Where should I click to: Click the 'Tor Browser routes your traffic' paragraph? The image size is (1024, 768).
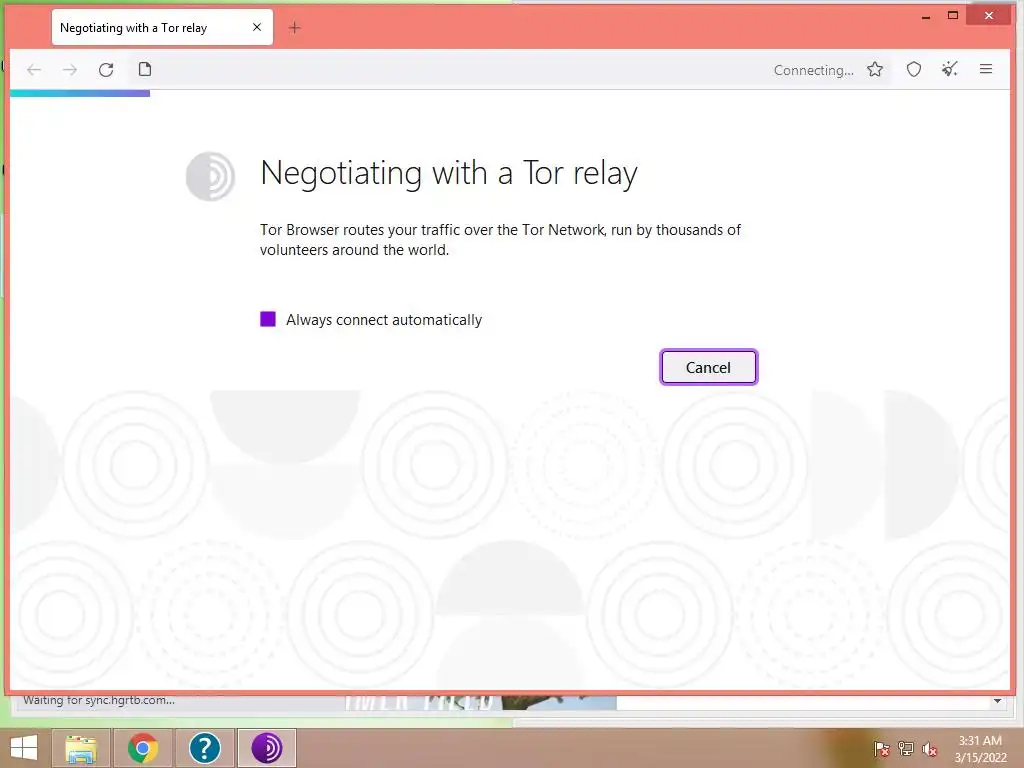(500, 240)
